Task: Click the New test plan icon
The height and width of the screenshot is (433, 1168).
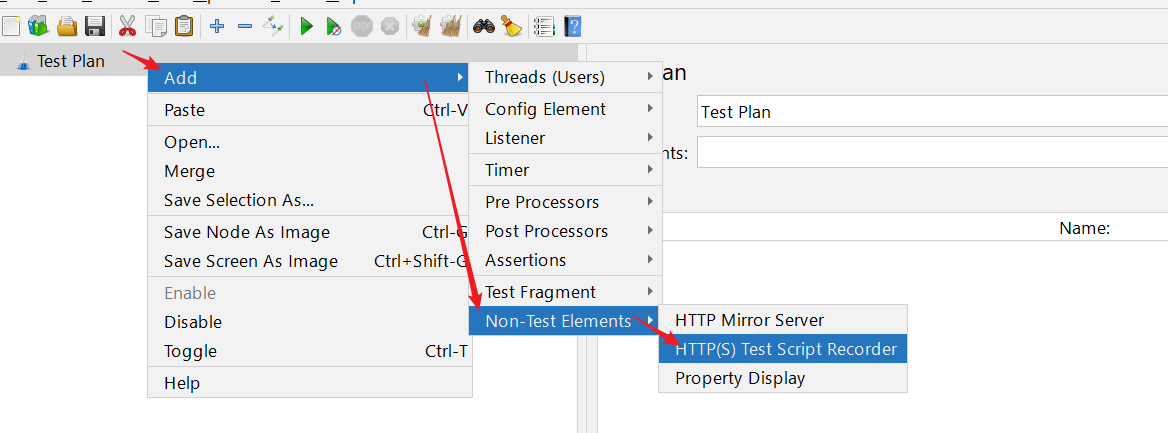Action: tap(11, 26)
